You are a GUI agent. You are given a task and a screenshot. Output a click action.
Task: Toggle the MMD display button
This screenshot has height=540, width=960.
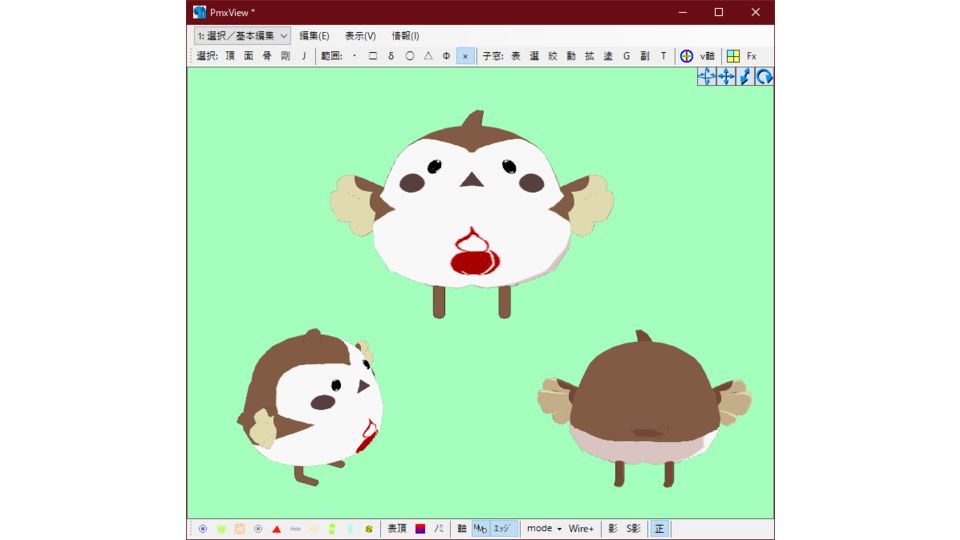[481, 528]
